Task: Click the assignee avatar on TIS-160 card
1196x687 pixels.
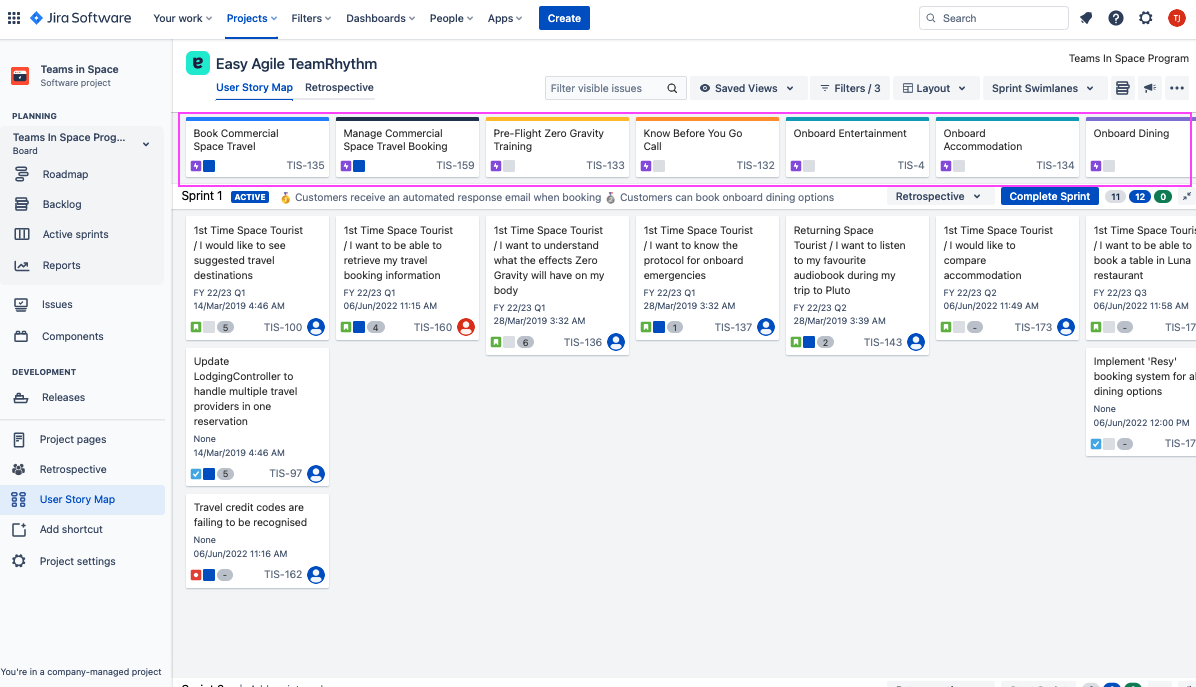Action: (466, 327)
